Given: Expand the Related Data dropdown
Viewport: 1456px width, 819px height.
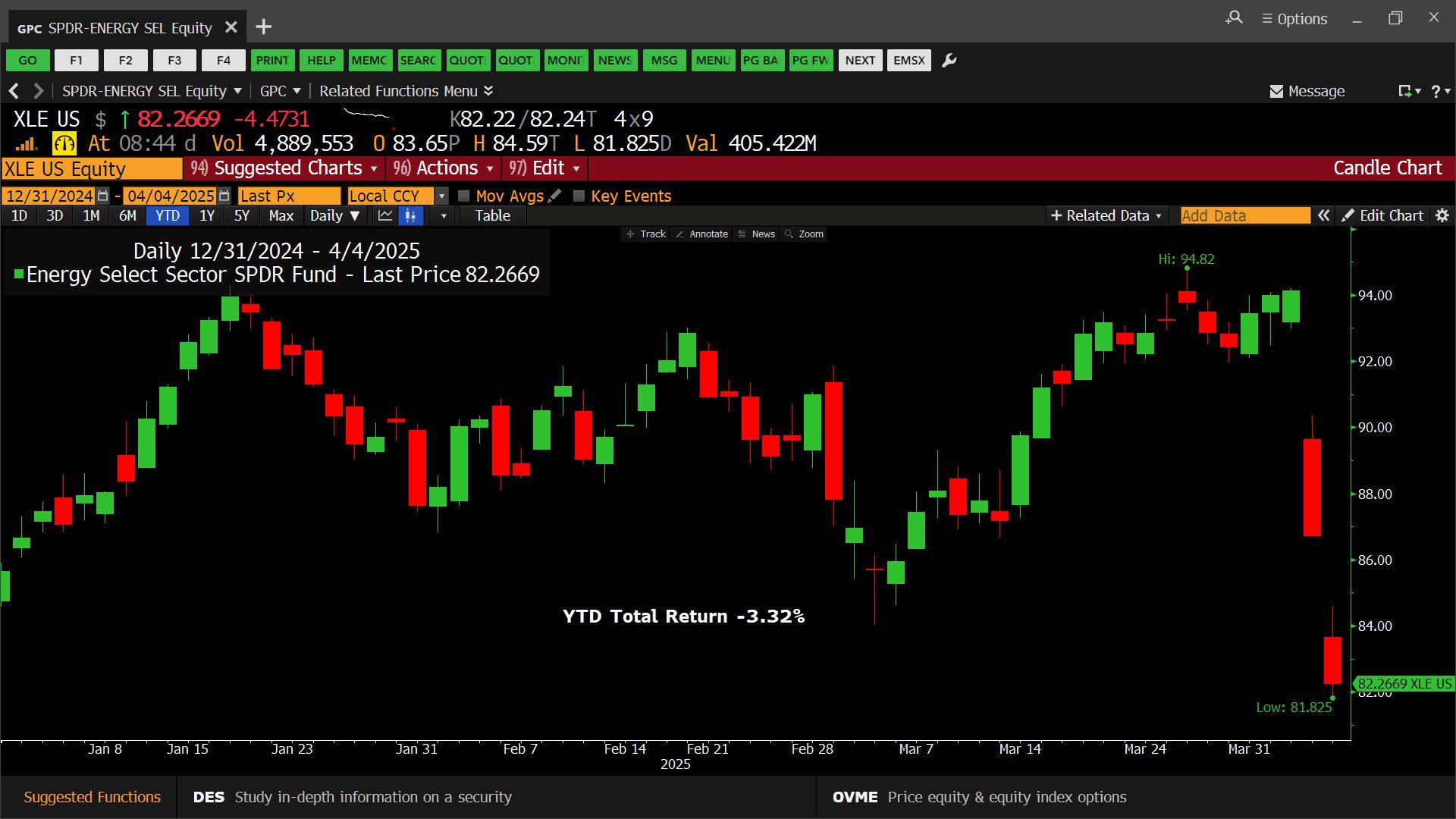Looking at the screenshot, I should tap(1106, 216).
